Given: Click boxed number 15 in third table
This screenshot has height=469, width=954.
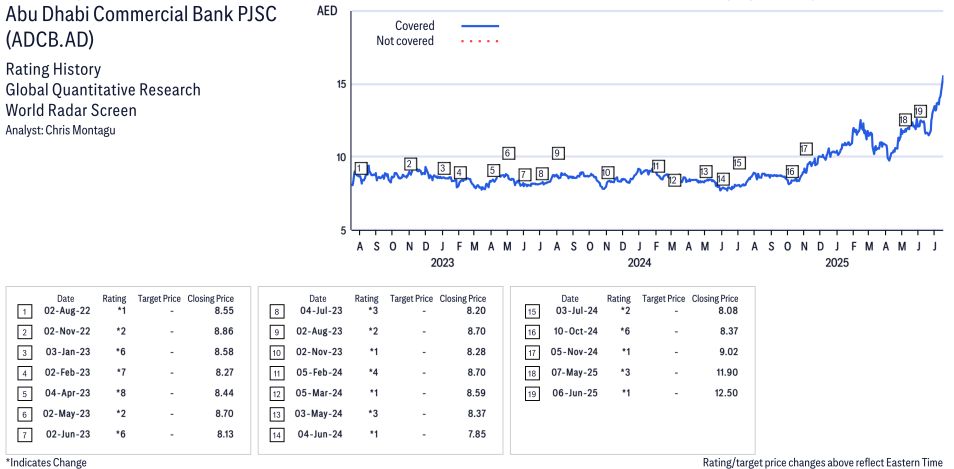Looking at the screenshot, I should coord(532,313).
